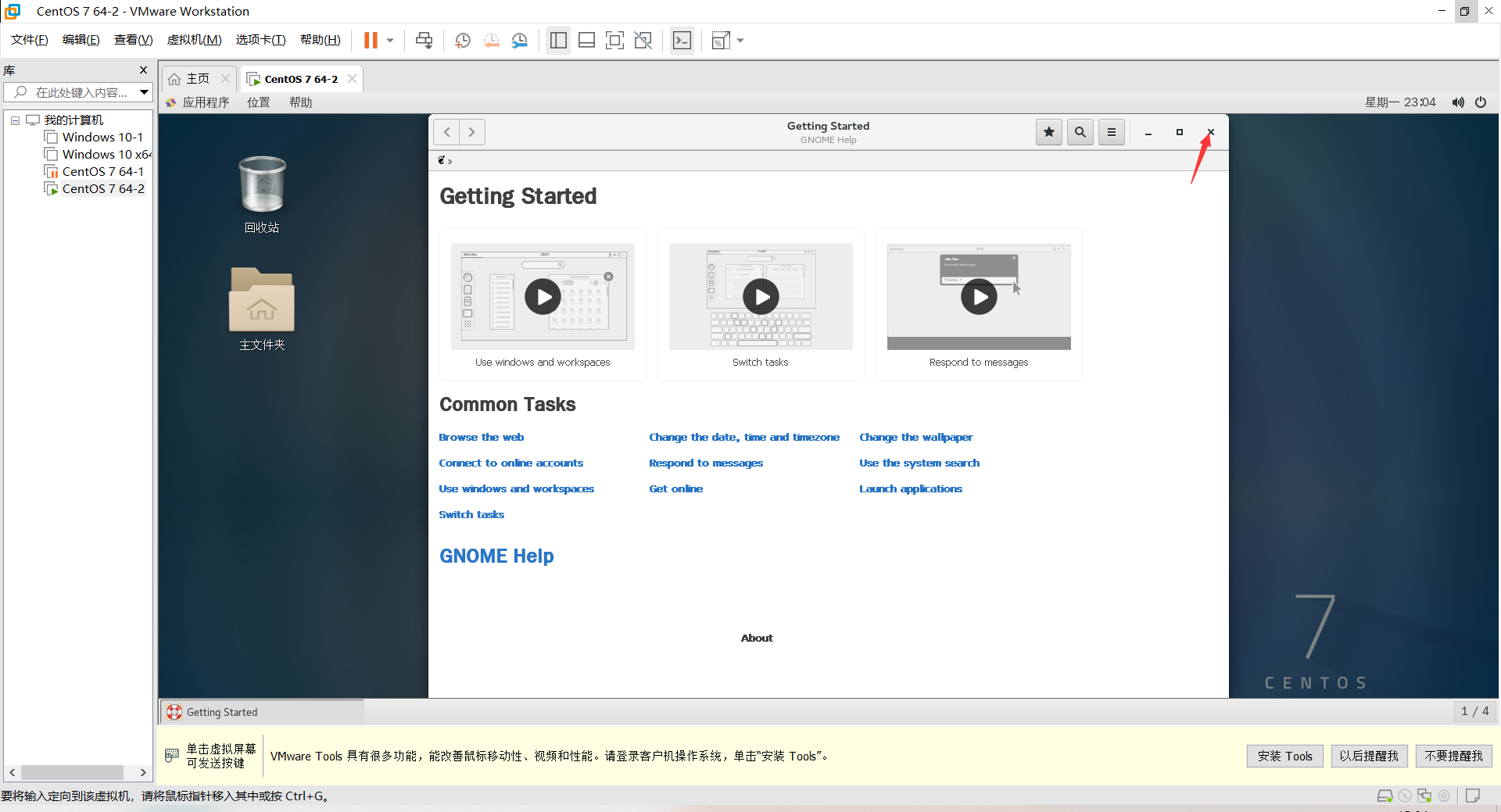1501x812 pixels.
Task: Open the 位置 menu in GNOME
Action: point(259,102)
